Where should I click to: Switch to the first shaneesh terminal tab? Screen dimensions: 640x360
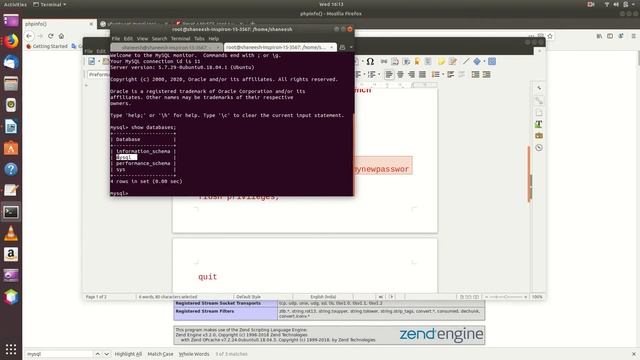(167, 47)
